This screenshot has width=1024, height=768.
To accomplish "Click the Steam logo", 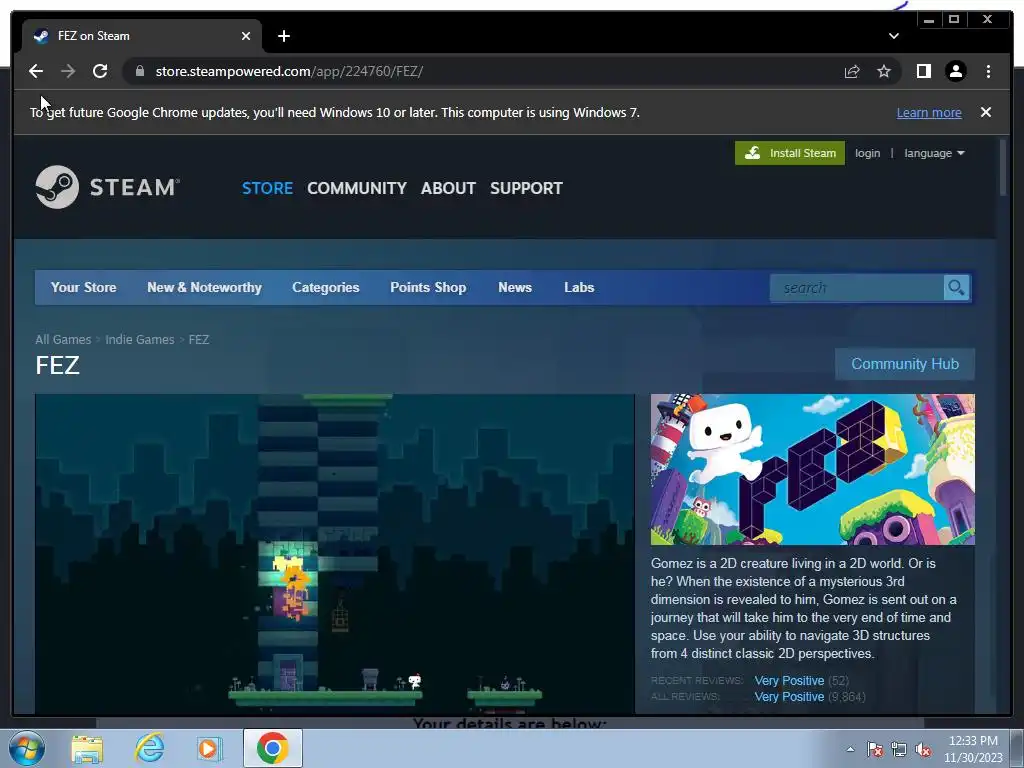I will (107, 187).
